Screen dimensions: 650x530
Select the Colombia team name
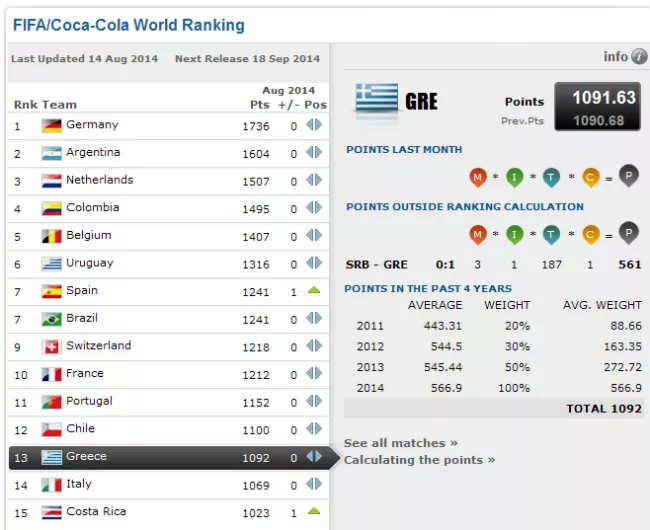click(x=92, y=208)
